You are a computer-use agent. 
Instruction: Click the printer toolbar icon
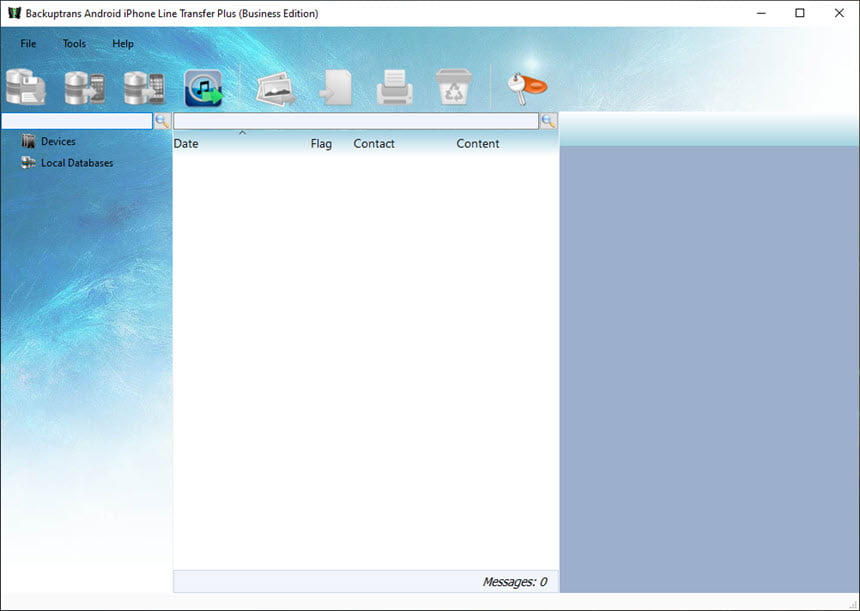(x=394, y=87)
